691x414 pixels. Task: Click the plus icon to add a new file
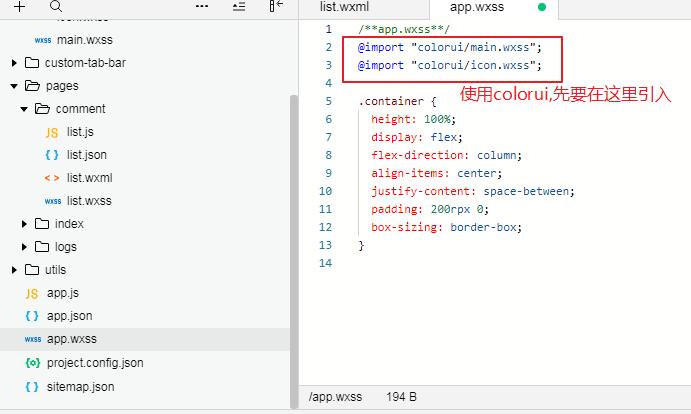(19, 6)
